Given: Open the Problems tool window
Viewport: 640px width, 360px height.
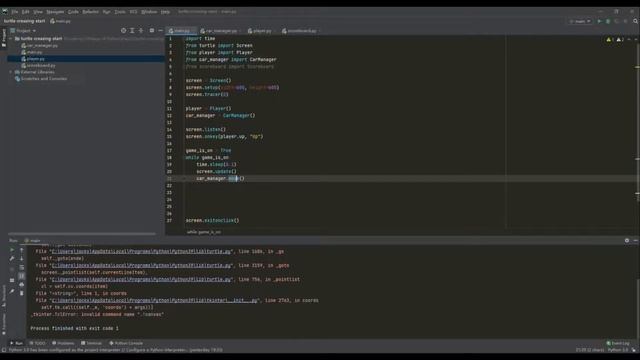Looking at the screenshot, I should pyautogui.click(x=63, y=343).
